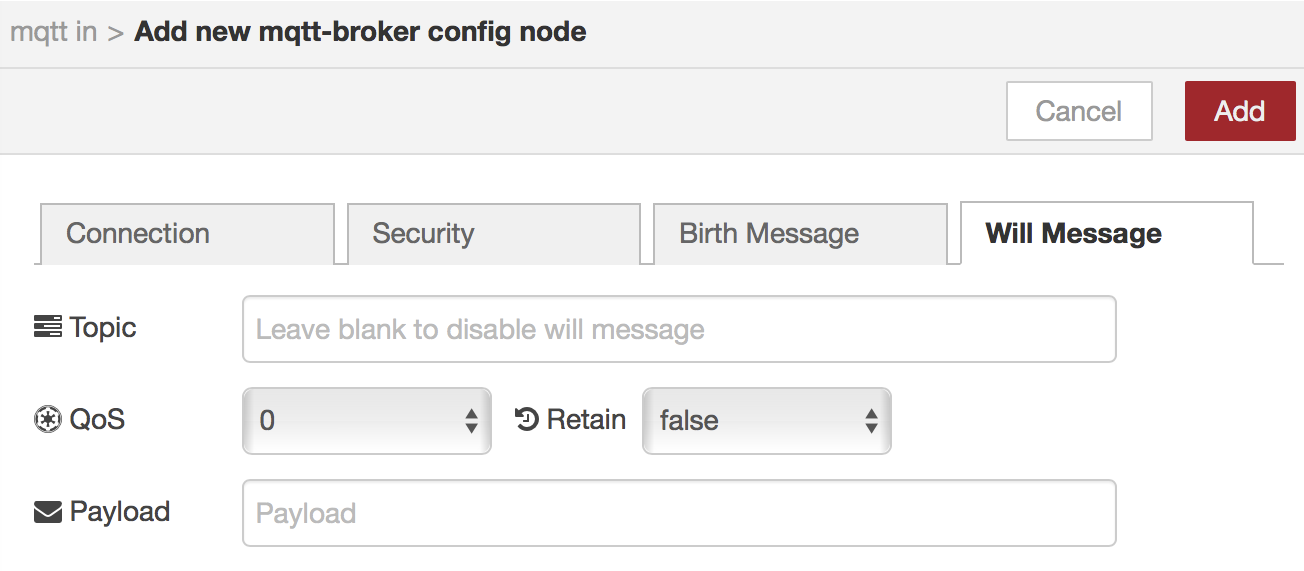1304x571 pixels.
Task: Focus the will Topic input field
Action: point(678,329)
